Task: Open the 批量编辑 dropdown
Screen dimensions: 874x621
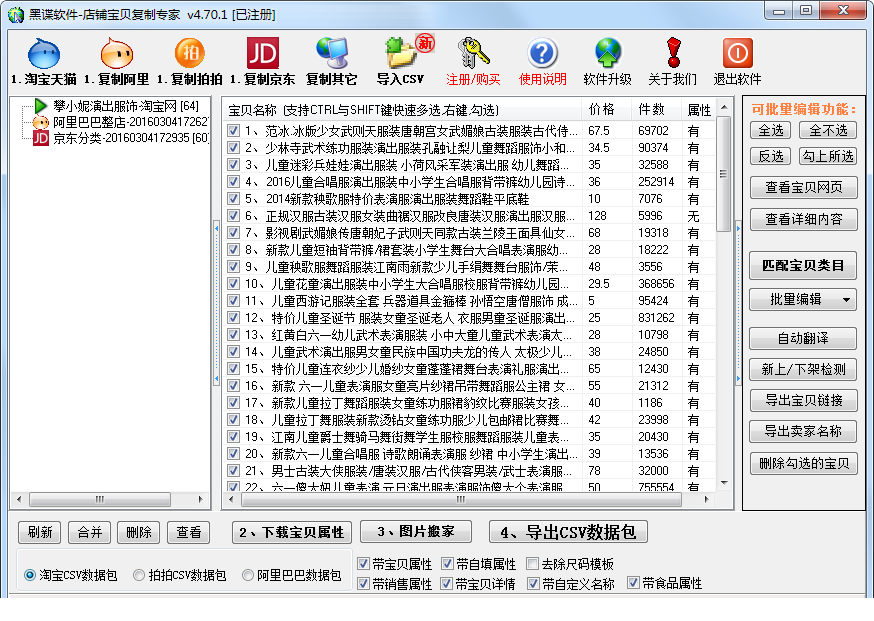Action: pyautogui.click(x=803, y=299)
